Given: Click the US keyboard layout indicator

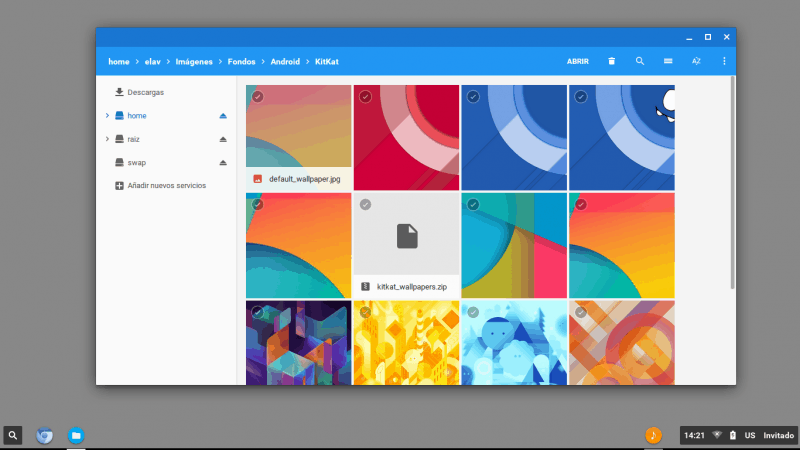Looking at the screenshot, I should tap(749, 435).
